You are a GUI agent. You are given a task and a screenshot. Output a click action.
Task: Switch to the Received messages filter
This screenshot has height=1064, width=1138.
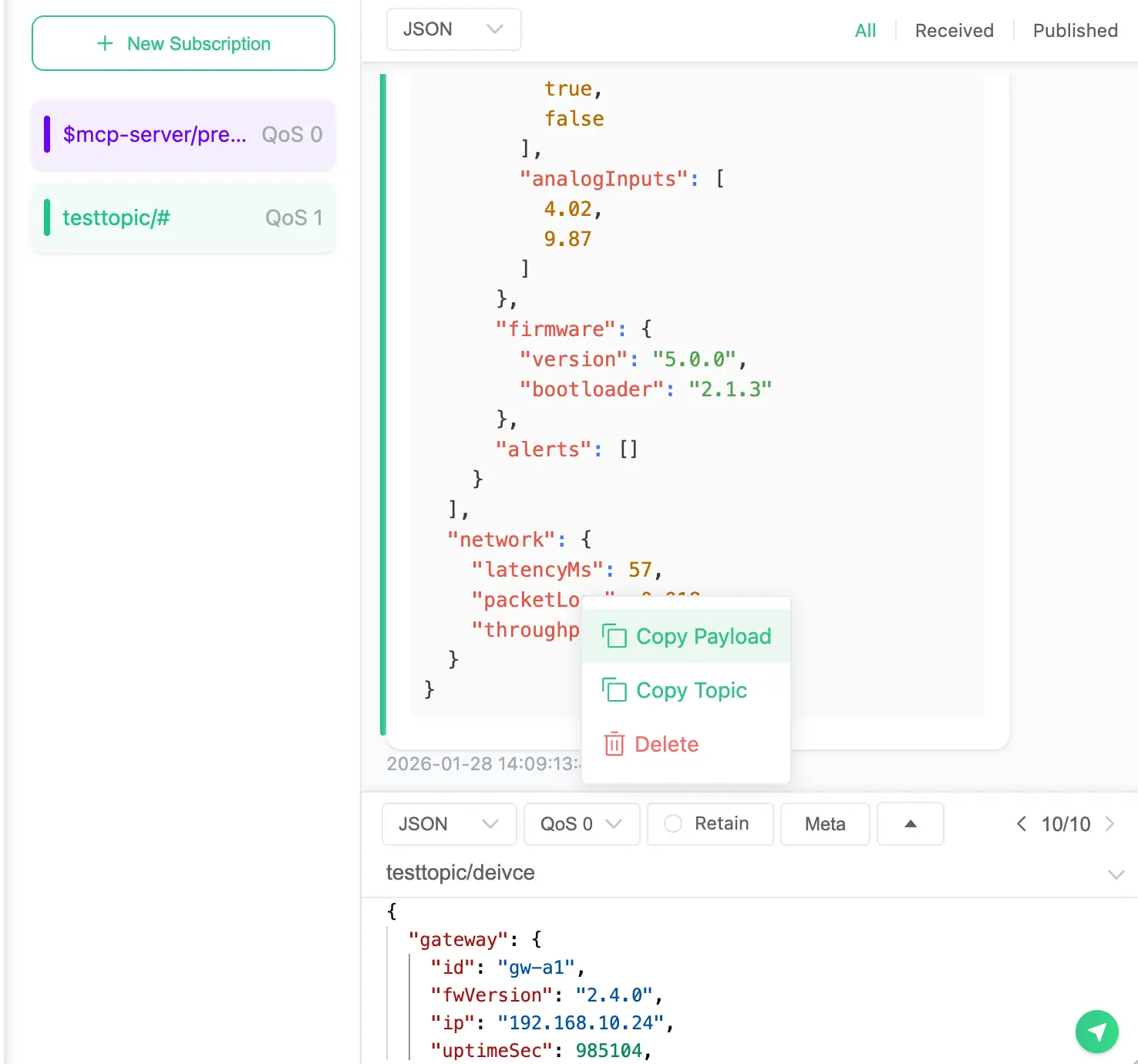[x=954, y=31]
